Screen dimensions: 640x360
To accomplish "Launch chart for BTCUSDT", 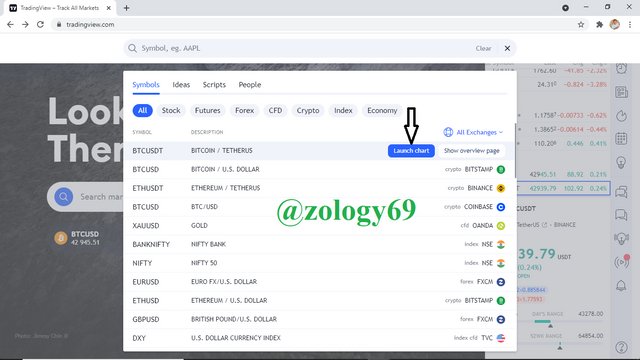I will click(x=411, y=151).
